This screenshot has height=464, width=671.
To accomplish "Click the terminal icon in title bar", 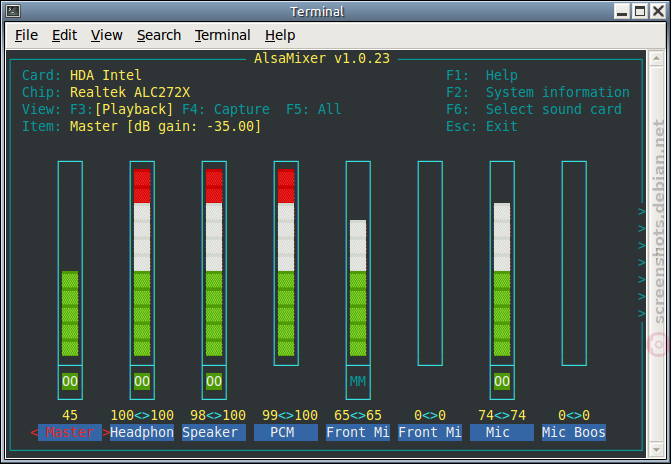I will pyautogui.click(x=13, y=11).
